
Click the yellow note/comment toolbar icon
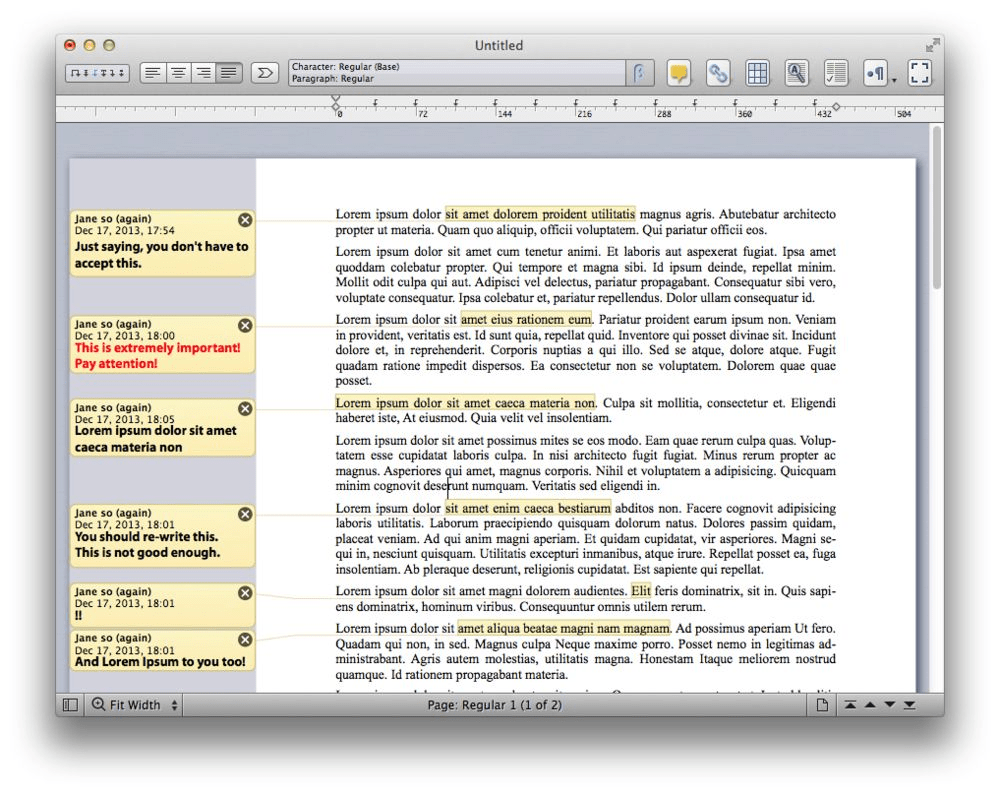click(x=679, y=73)
